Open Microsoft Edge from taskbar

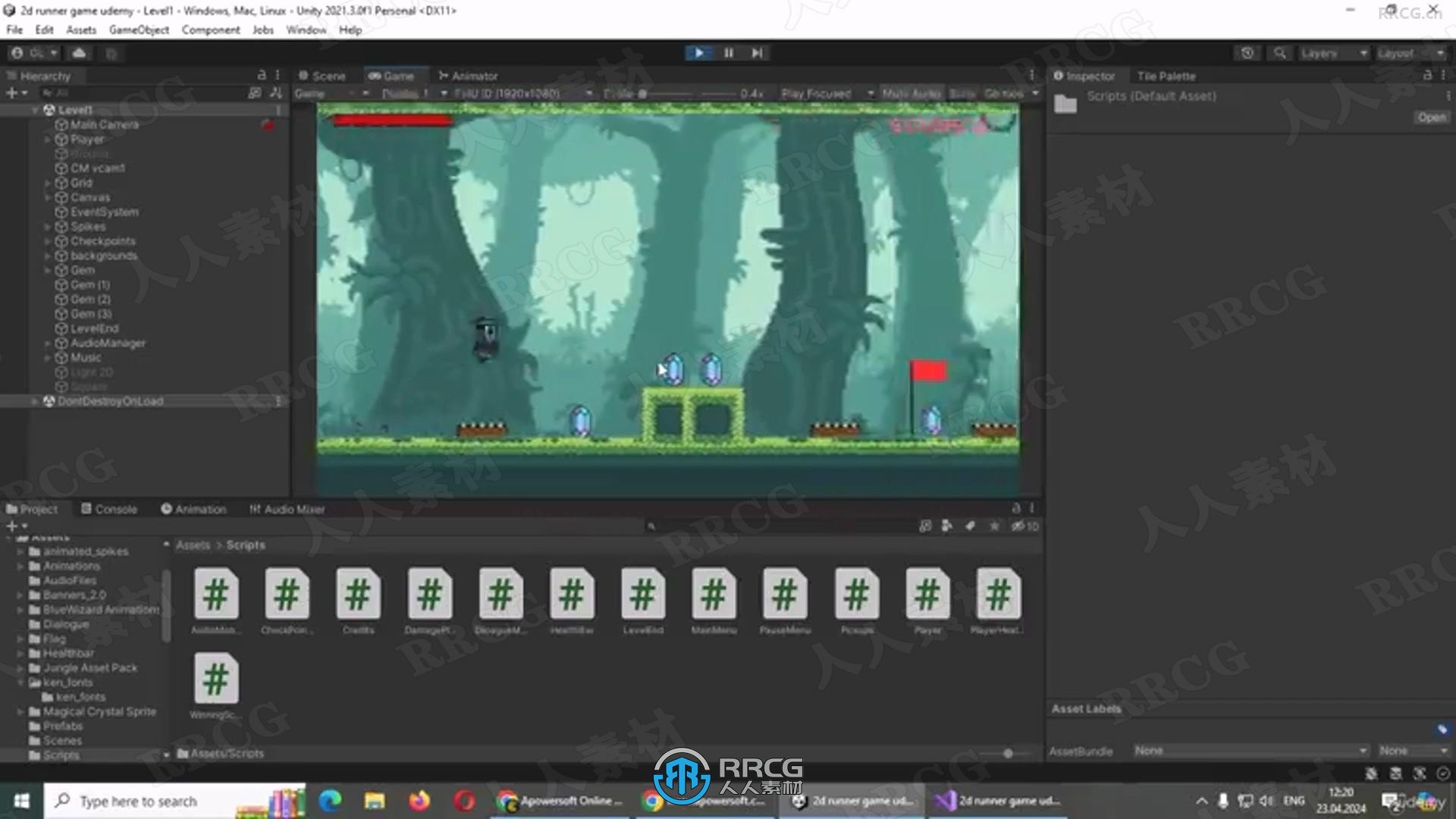330,801
